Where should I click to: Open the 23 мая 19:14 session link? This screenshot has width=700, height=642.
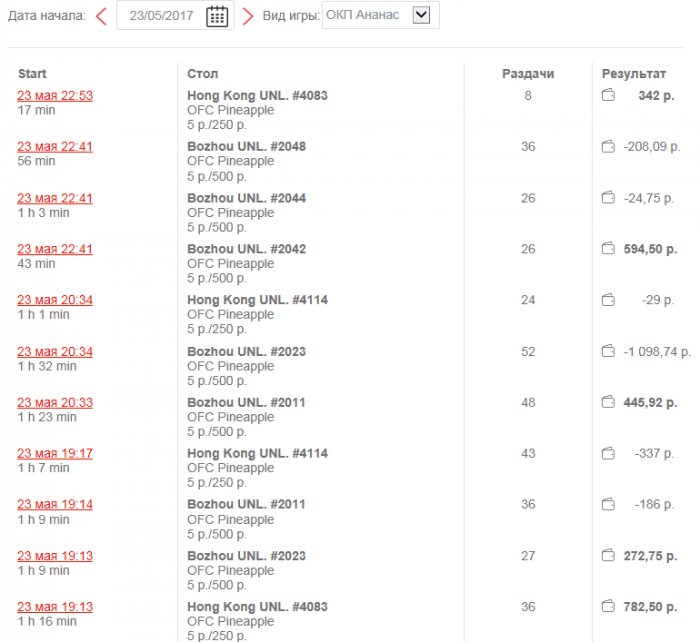pos(55,504)
